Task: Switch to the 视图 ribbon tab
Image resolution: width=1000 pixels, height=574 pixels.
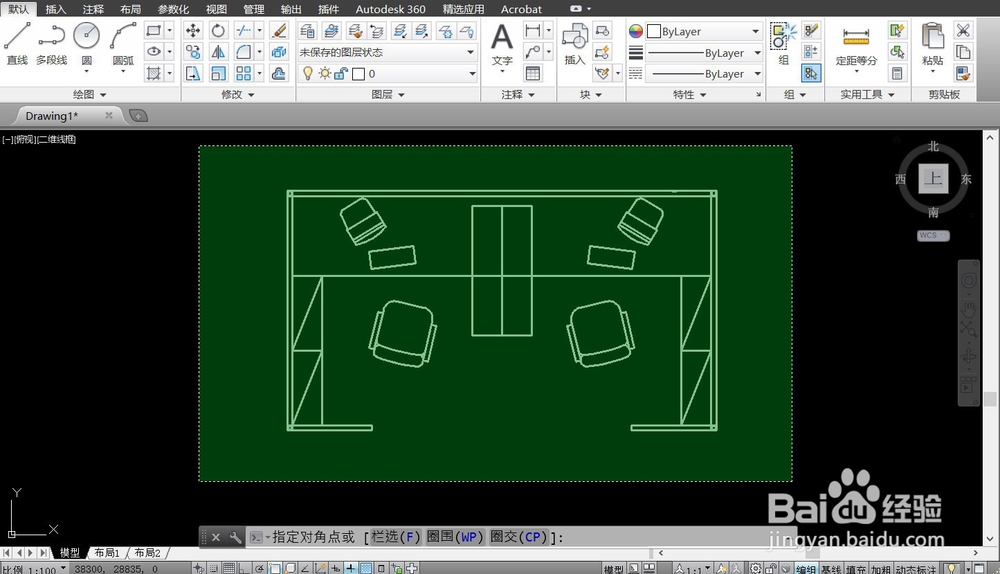Action: [216, 9]
